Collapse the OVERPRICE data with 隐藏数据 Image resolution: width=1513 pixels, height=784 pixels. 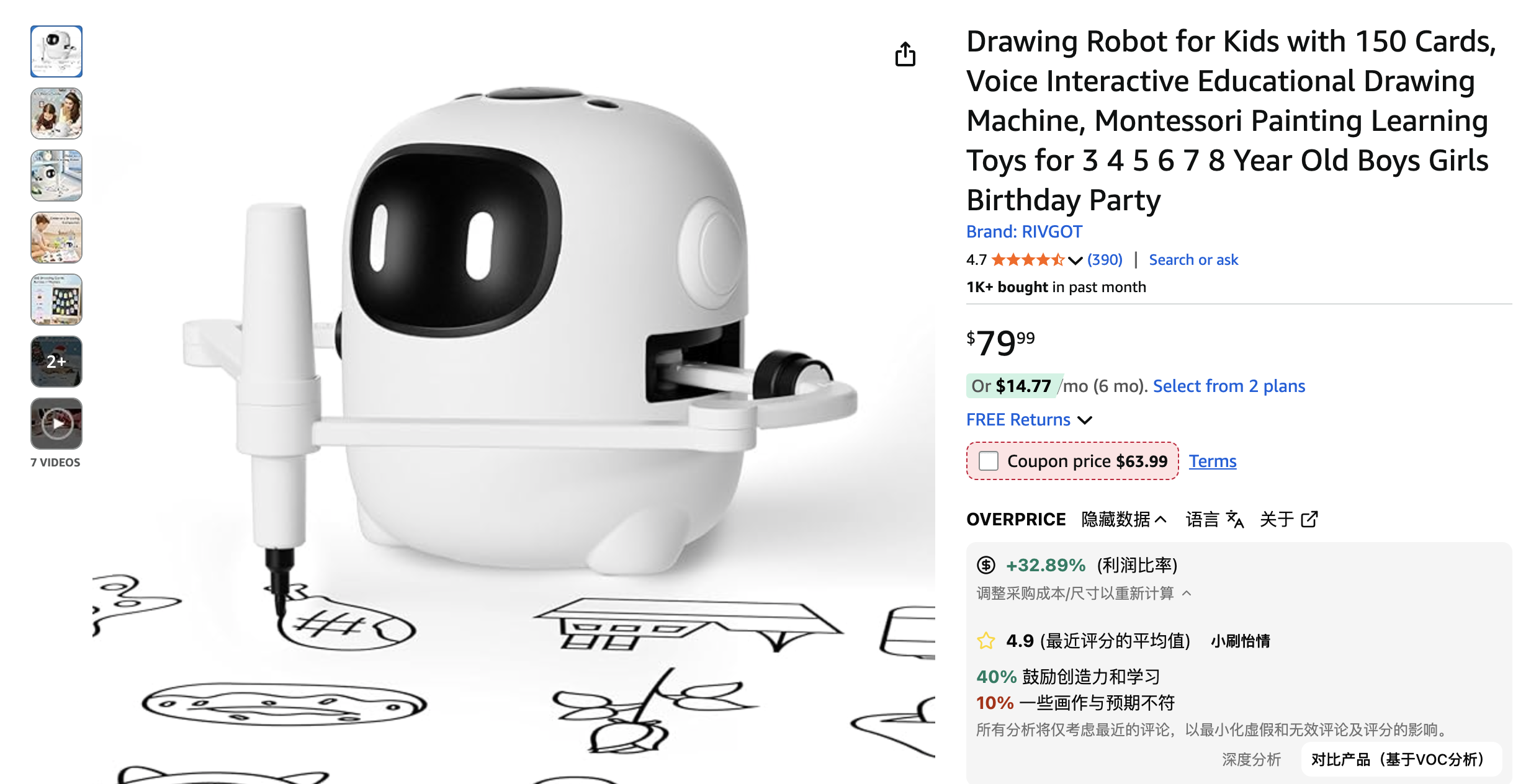[x=1123, y=519]
